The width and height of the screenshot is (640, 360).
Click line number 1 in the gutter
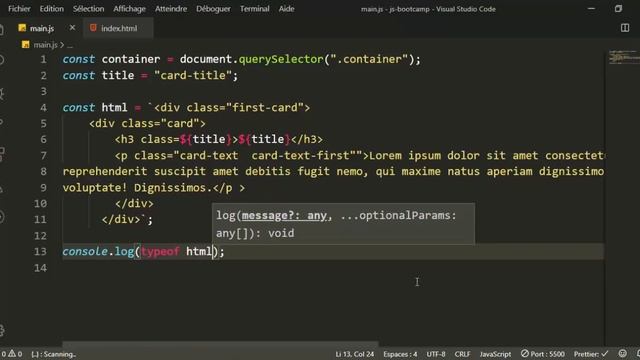click(43, 60)
